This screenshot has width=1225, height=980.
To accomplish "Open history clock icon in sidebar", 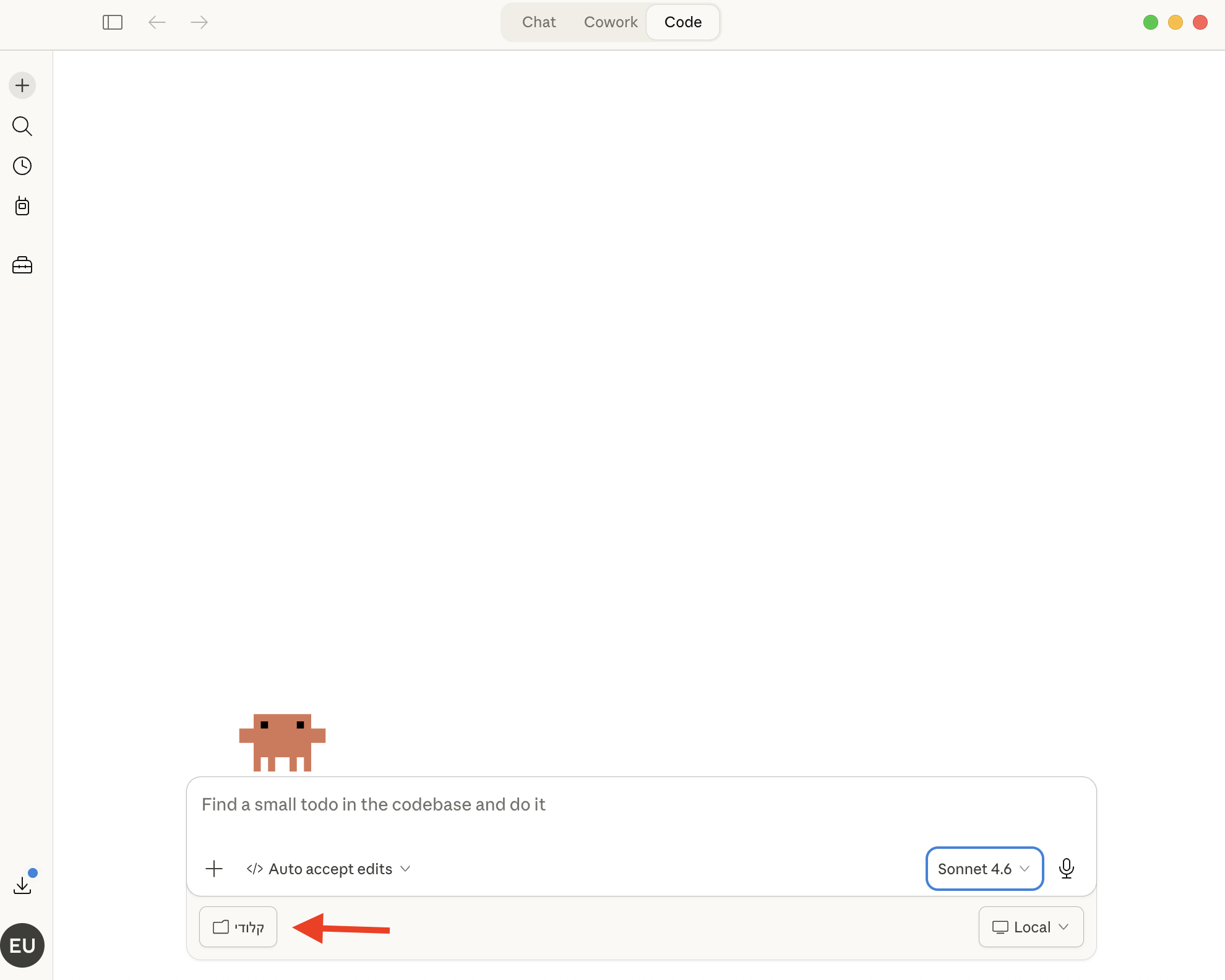I will (x=22, y=166).
